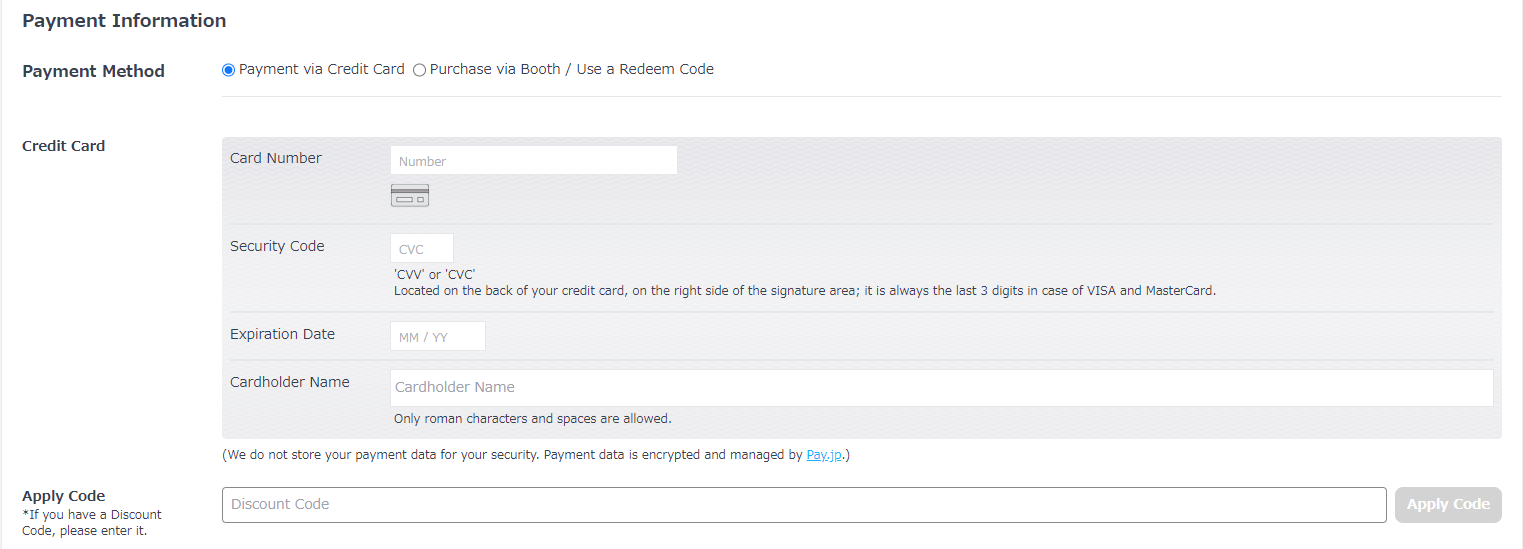Click the 'CVV' or 'CVC' hint text
This screenshot has width=1523, height=549.
click(x=434, y=275)
